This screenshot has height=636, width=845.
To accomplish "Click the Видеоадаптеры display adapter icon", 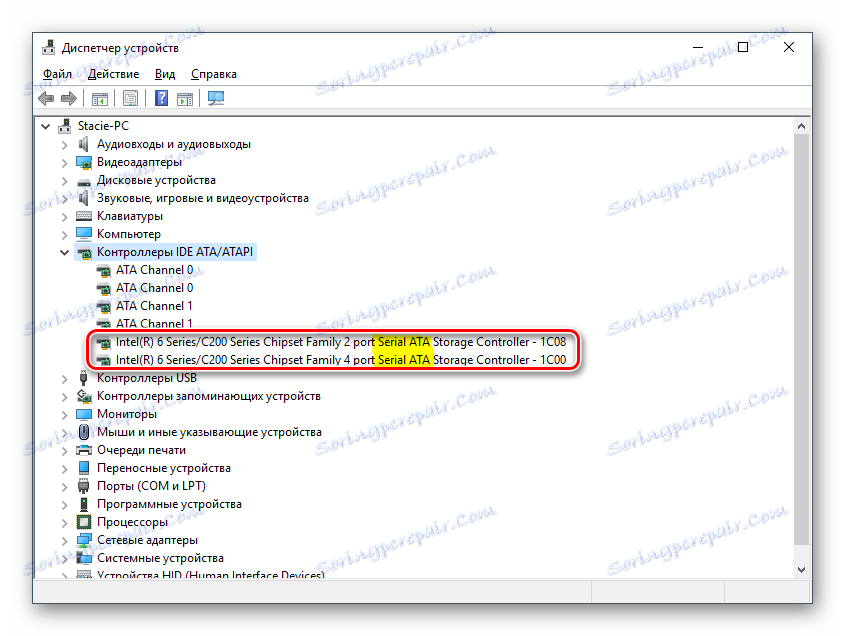I will [x=84, y=162].
